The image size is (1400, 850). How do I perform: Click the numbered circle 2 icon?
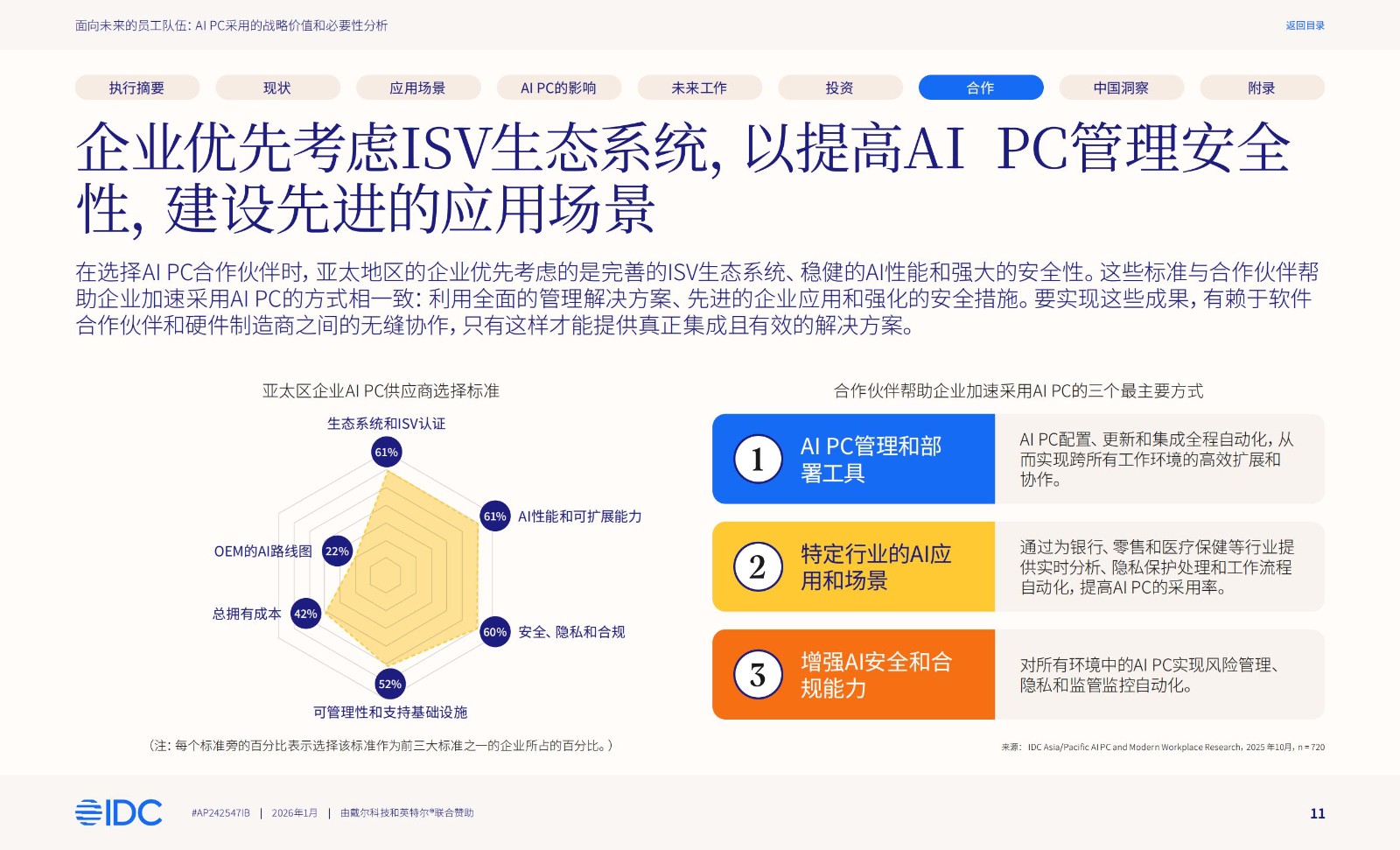coord(758,567)
